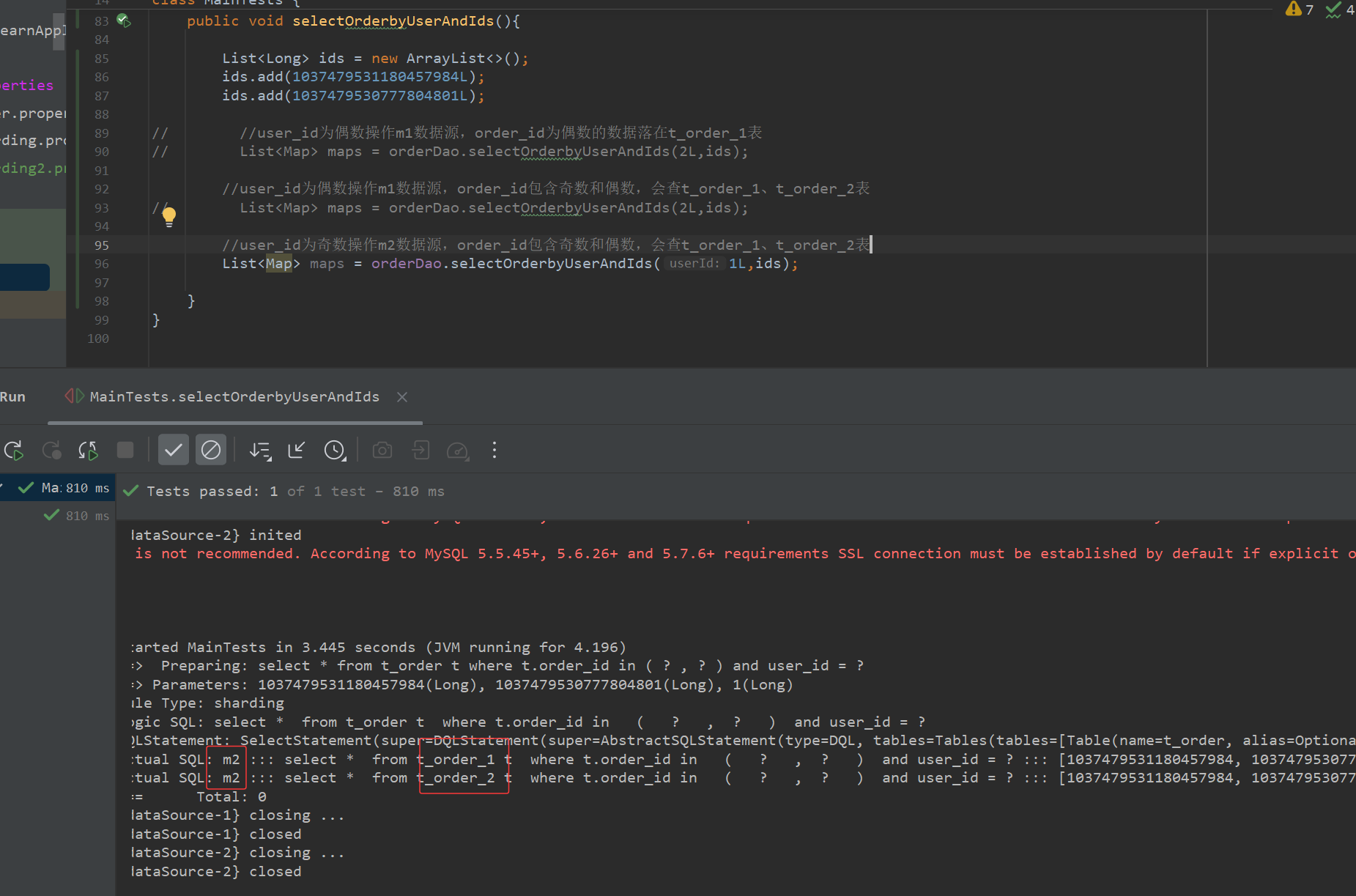The height and width of the screenshot is (896, 1356).
Task: Open the profiler gauge dropdown in Run toolbar
Action: [x=458, y=450]
